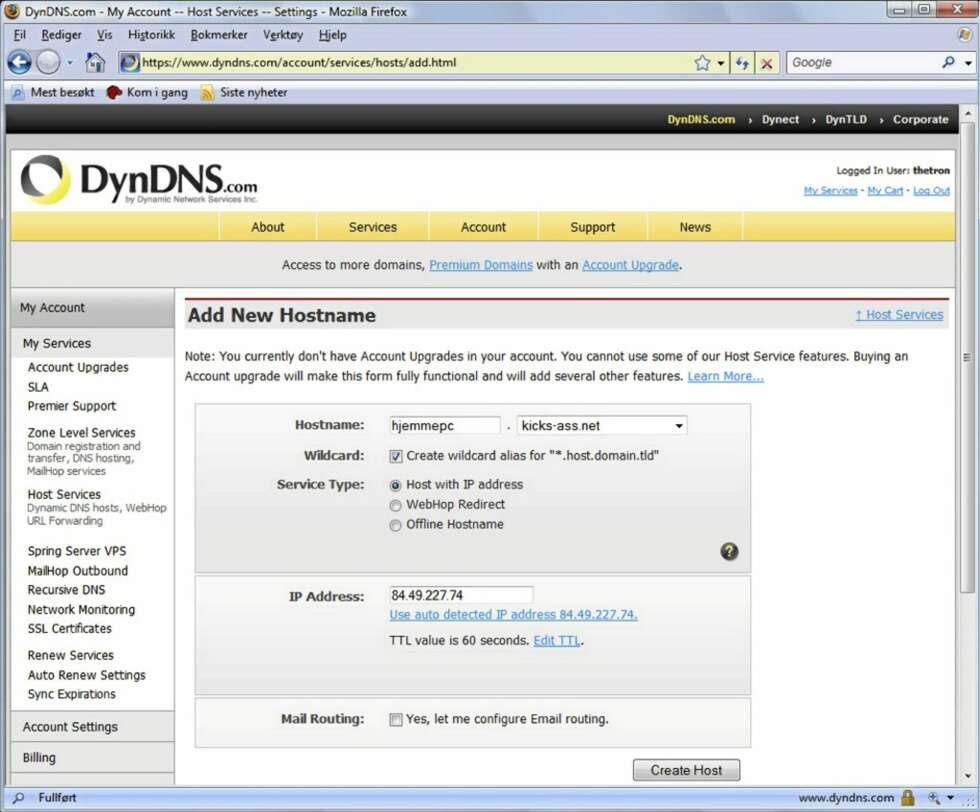Open Host Services in the sidebar
Screen dimensions: 980x812
click(64, 494)
